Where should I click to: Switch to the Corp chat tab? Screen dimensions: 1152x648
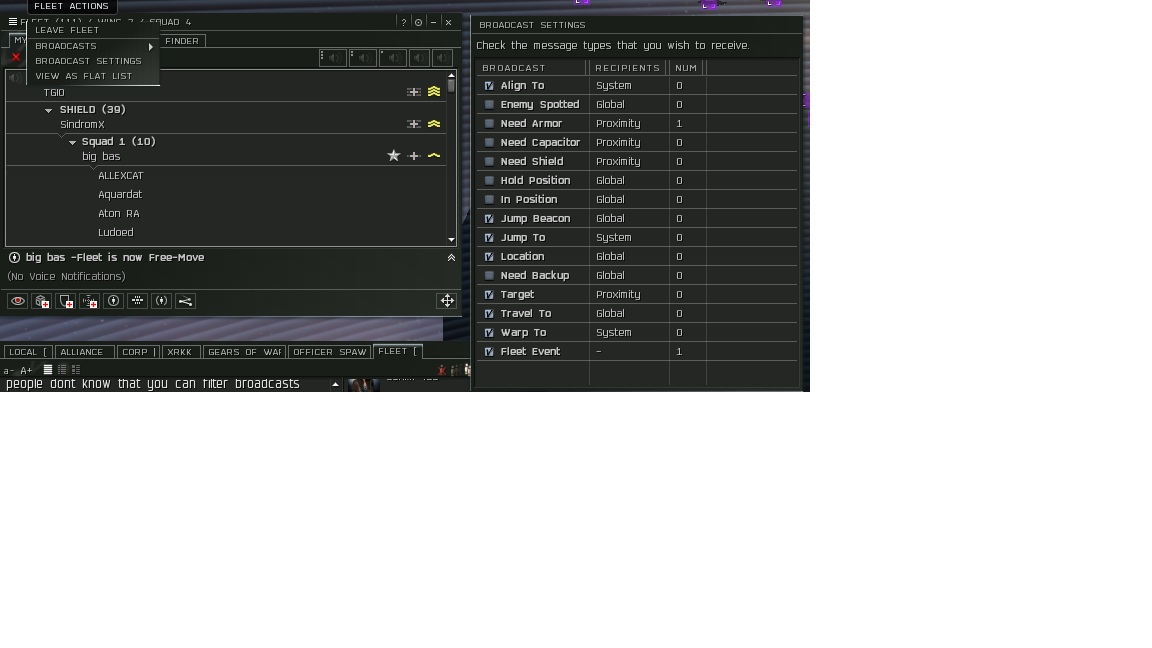pos(137,352)
